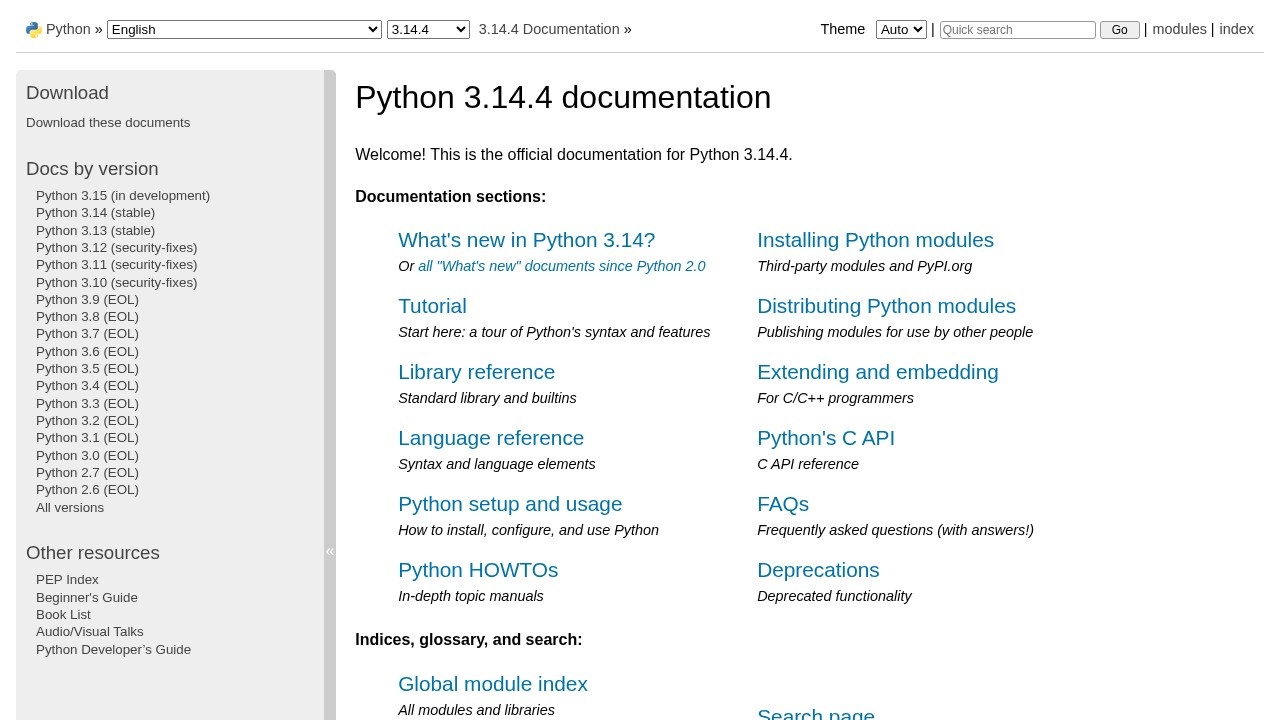The width and height of the screenshot is (1280, 720).
Task: Collapse the sidebar with the « toggle
Action: tap(330, 551)
